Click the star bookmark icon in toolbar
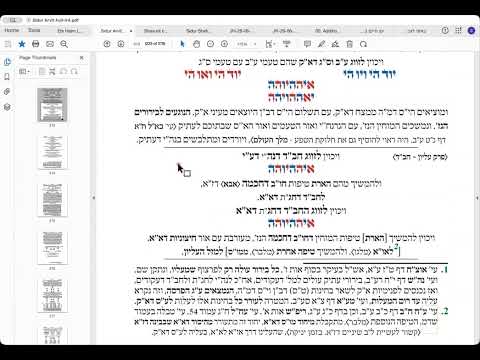The image size is (480, 360). click(x=22, y=44)
